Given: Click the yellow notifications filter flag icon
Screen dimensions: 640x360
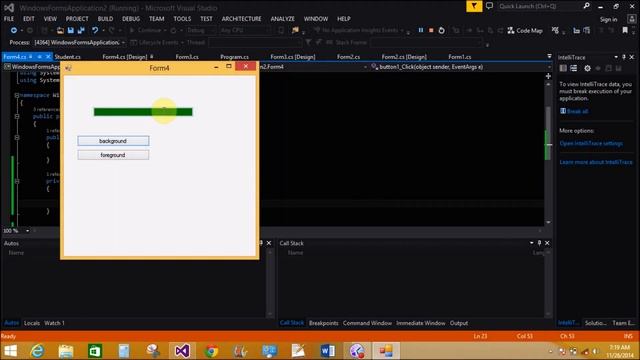Looking at the screenshot, I should [x=474, y=6].
